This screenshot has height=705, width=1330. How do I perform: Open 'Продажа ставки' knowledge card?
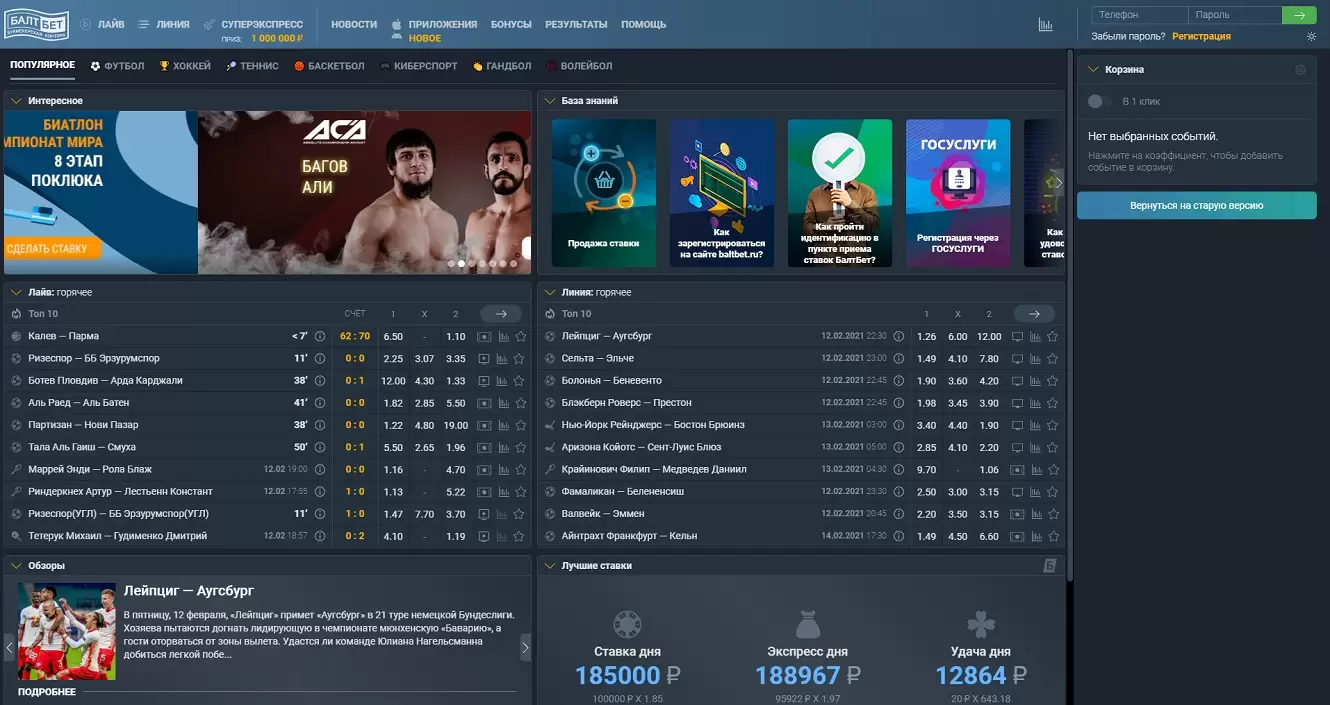tap(604, 193)
